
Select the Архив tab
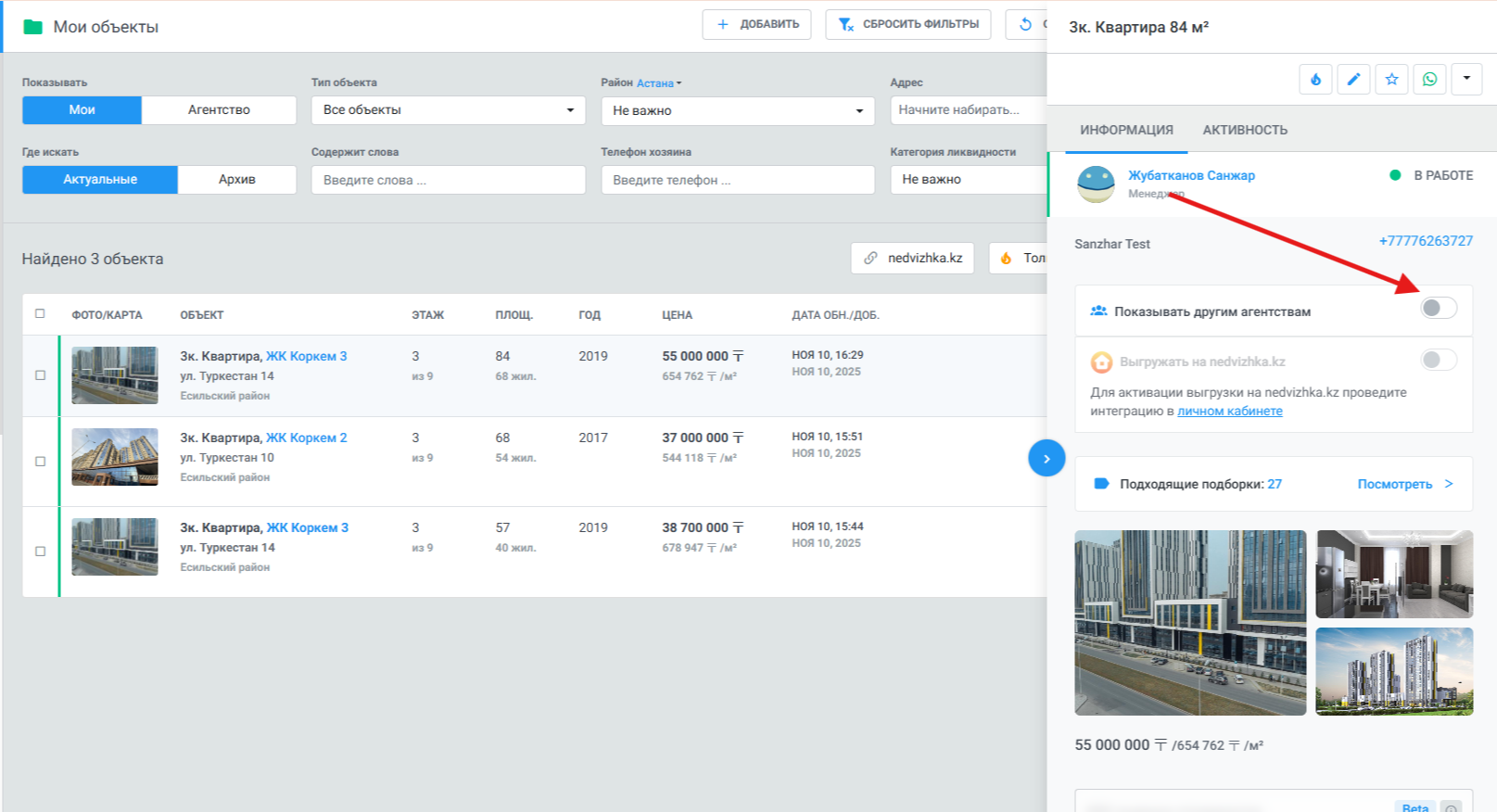tap(236, 180)
